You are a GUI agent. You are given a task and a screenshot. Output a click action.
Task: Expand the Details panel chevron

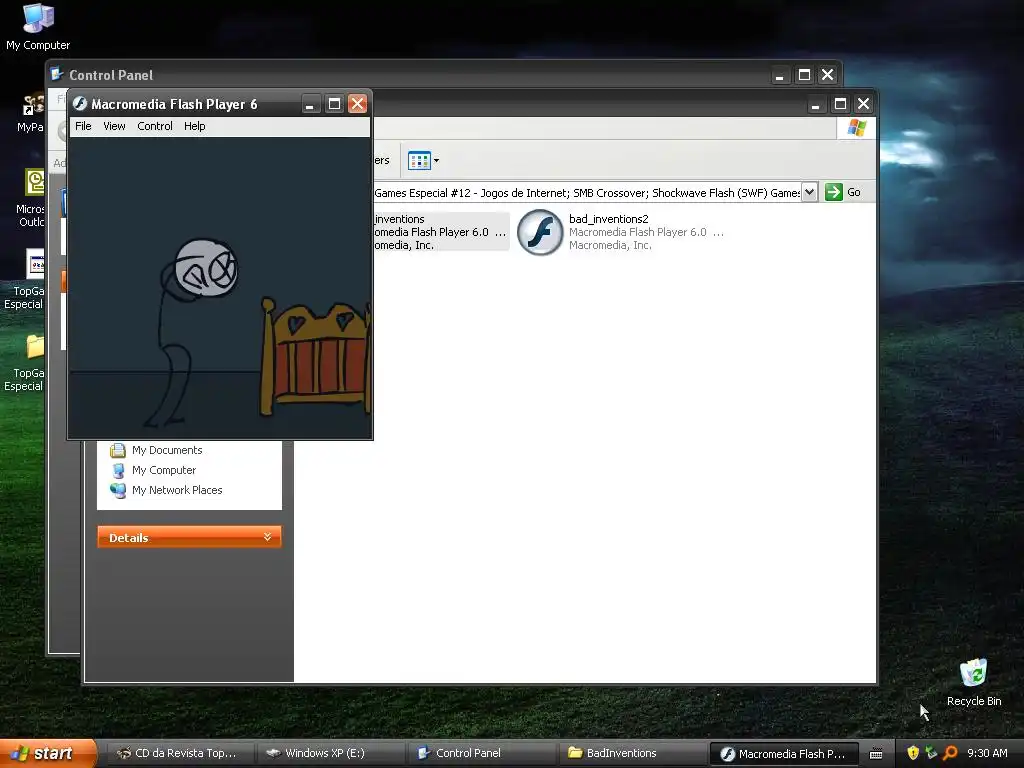coord(267,537)
